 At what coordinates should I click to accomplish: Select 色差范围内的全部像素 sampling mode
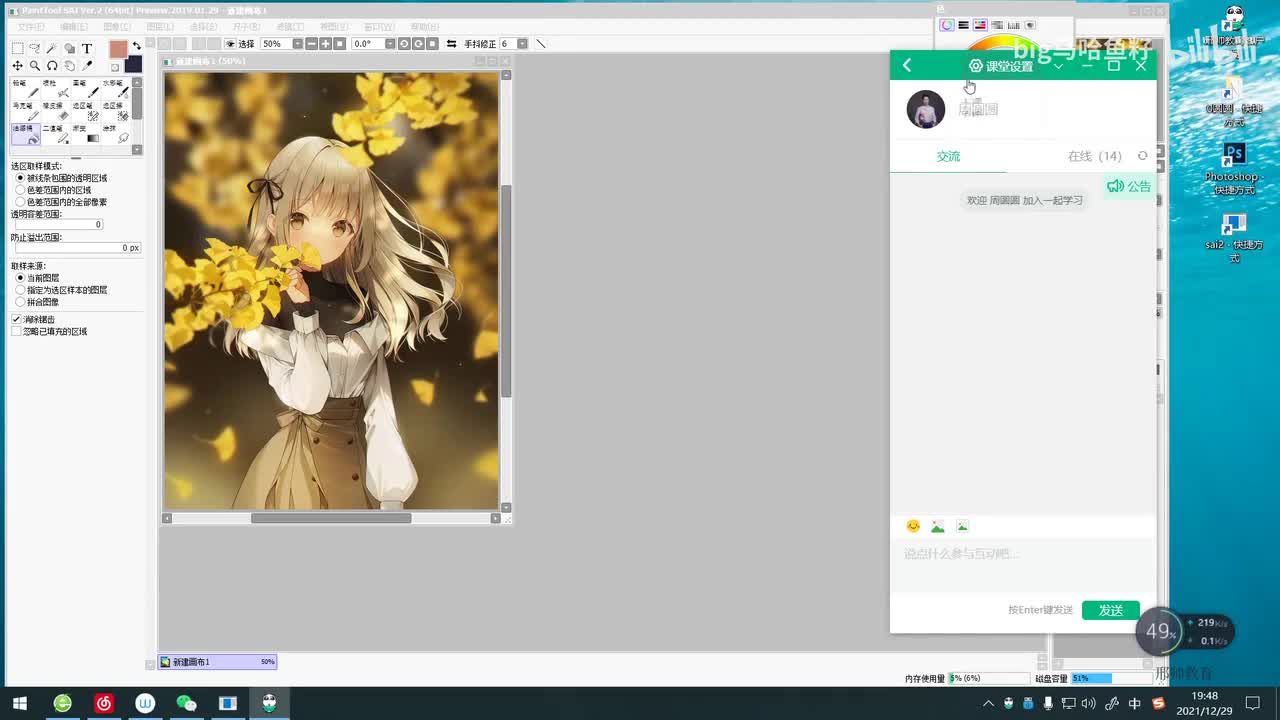click(x=61, y=202)
